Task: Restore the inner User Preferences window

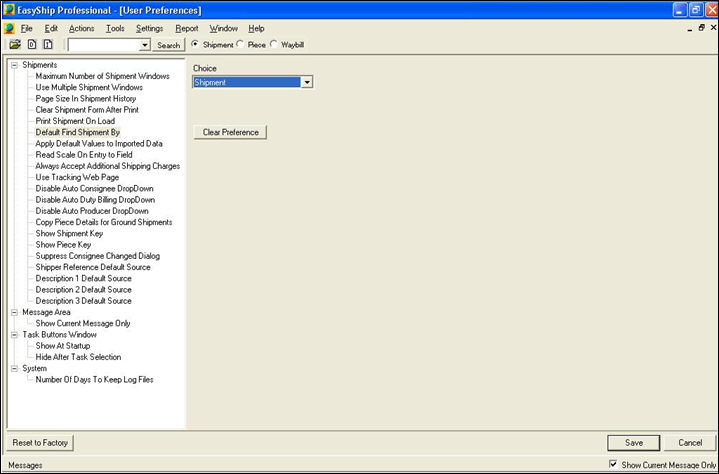Action: click(x=702, y=28)
